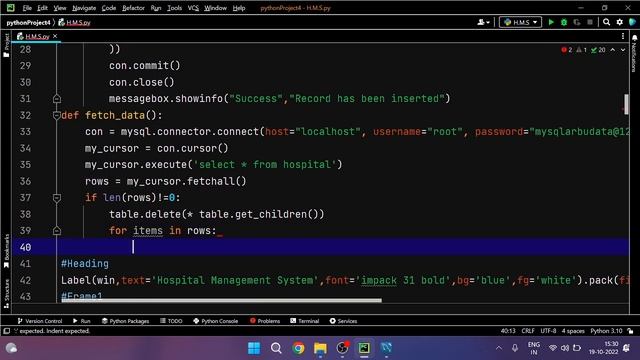The image size is (640, 360).
Task: Click the 40:13 line column indicator
Action: (x=508, y=331)
